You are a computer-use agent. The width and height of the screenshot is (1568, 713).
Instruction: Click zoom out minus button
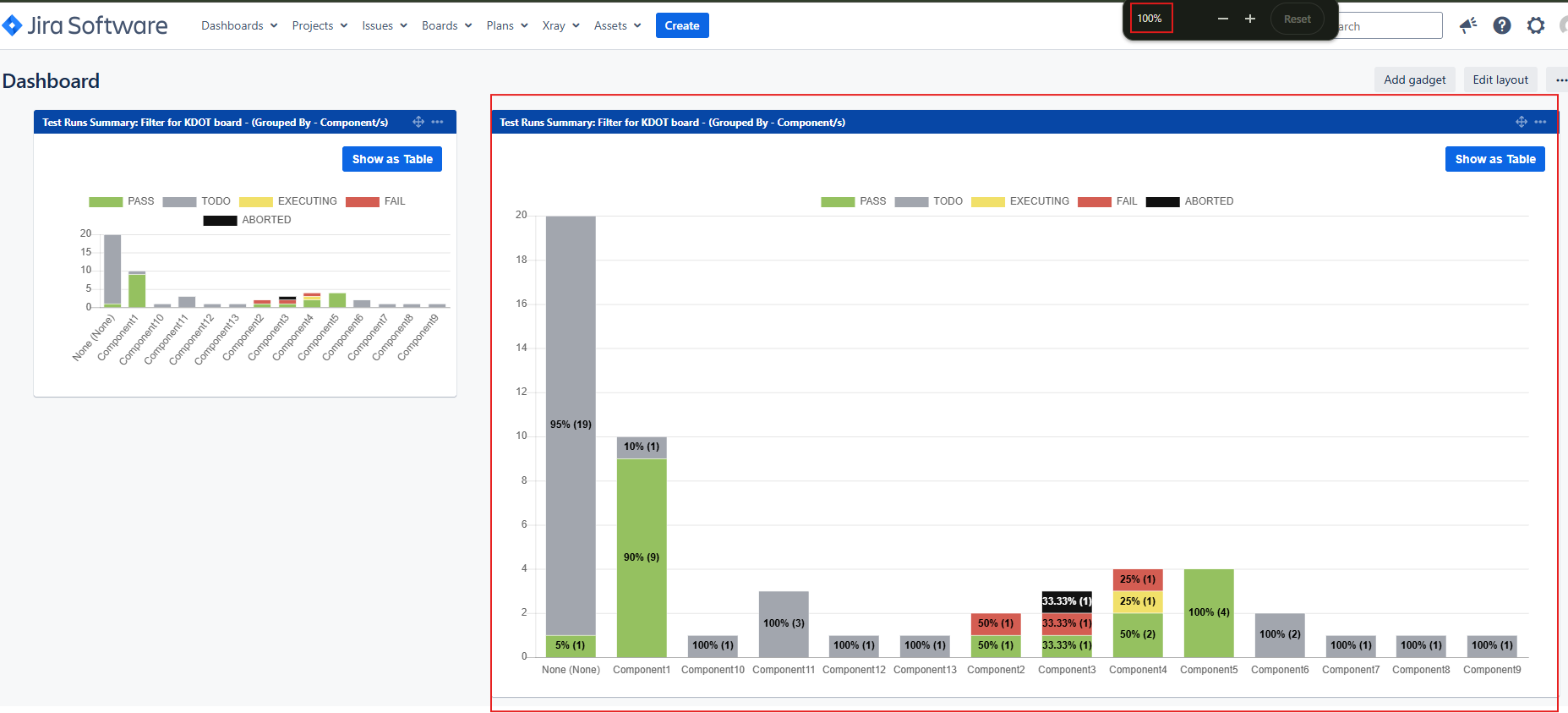point(1222,19)
